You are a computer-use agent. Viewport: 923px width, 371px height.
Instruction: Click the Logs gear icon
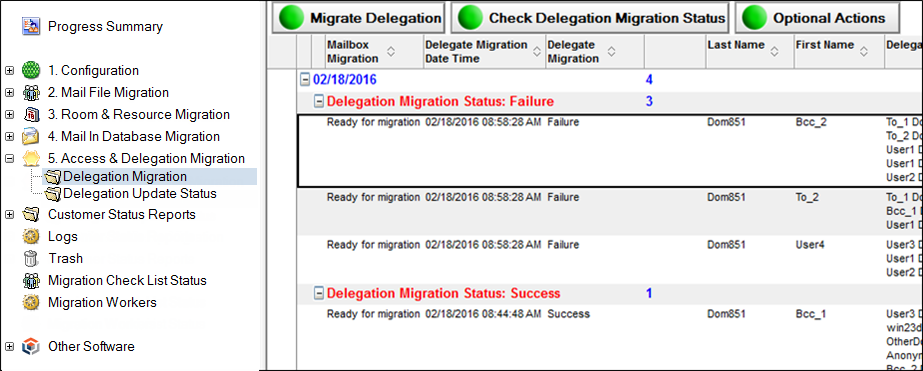pyautogui.click(x=31, y=236)
